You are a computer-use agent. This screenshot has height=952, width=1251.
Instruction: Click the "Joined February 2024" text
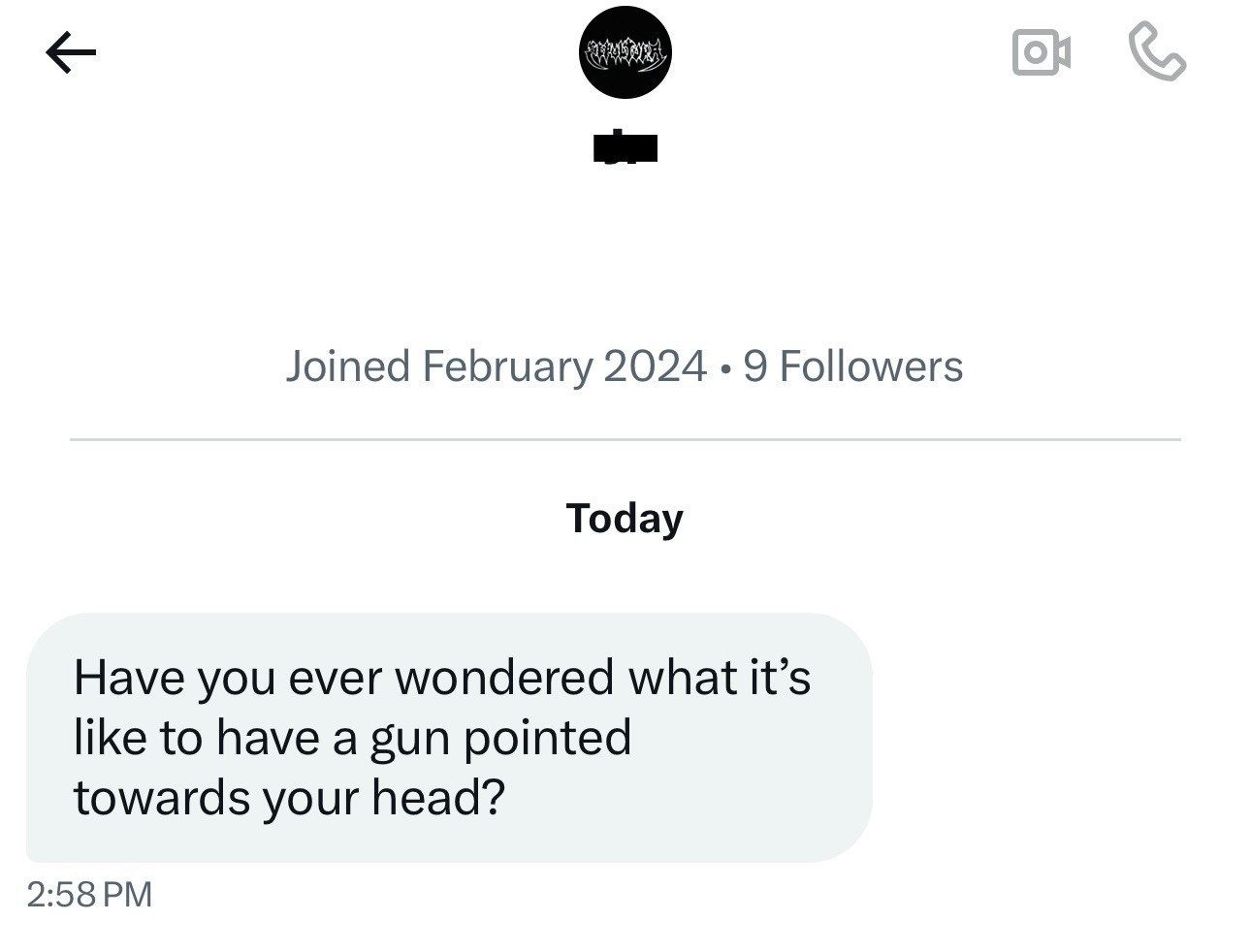[x=496, y=366]
